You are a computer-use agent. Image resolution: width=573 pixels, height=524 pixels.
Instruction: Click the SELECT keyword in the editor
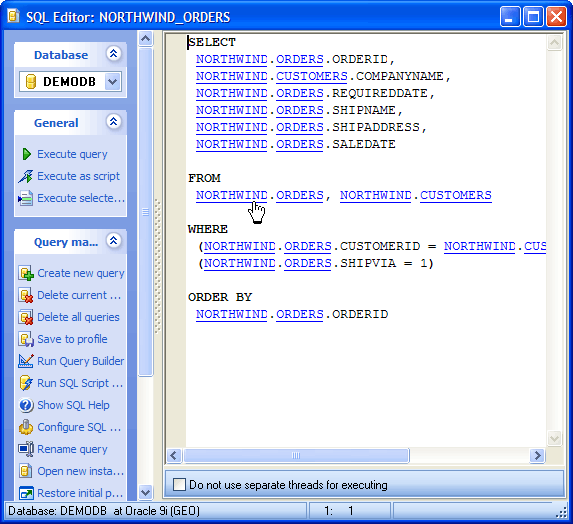[x=212, y=42]
